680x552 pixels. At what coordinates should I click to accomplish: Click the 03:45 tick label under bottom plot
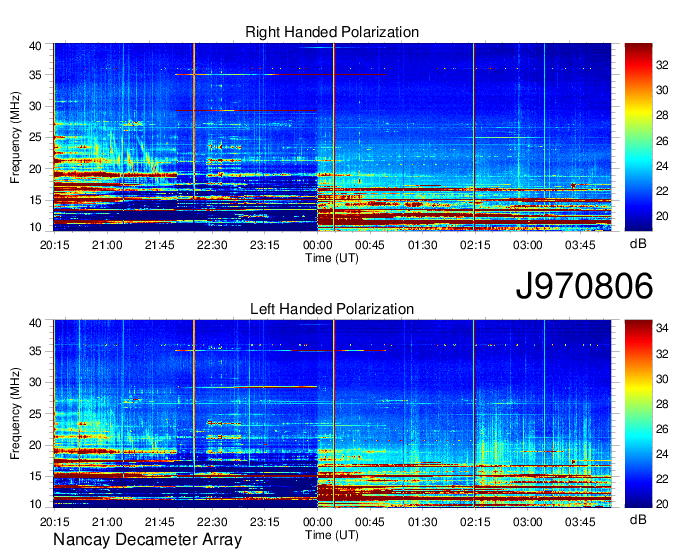580,522
